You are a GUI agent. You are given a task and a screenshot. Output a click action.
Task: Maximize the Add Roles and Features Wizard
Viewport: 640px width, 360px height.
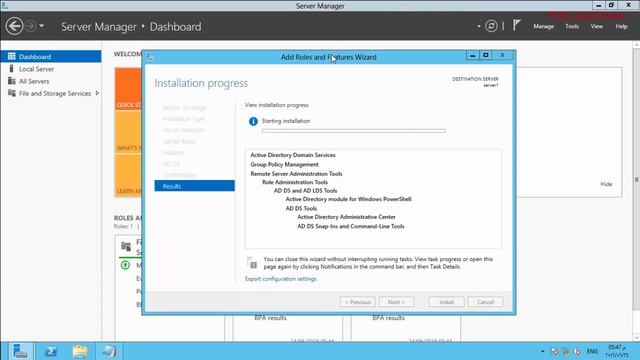point(486,55)
